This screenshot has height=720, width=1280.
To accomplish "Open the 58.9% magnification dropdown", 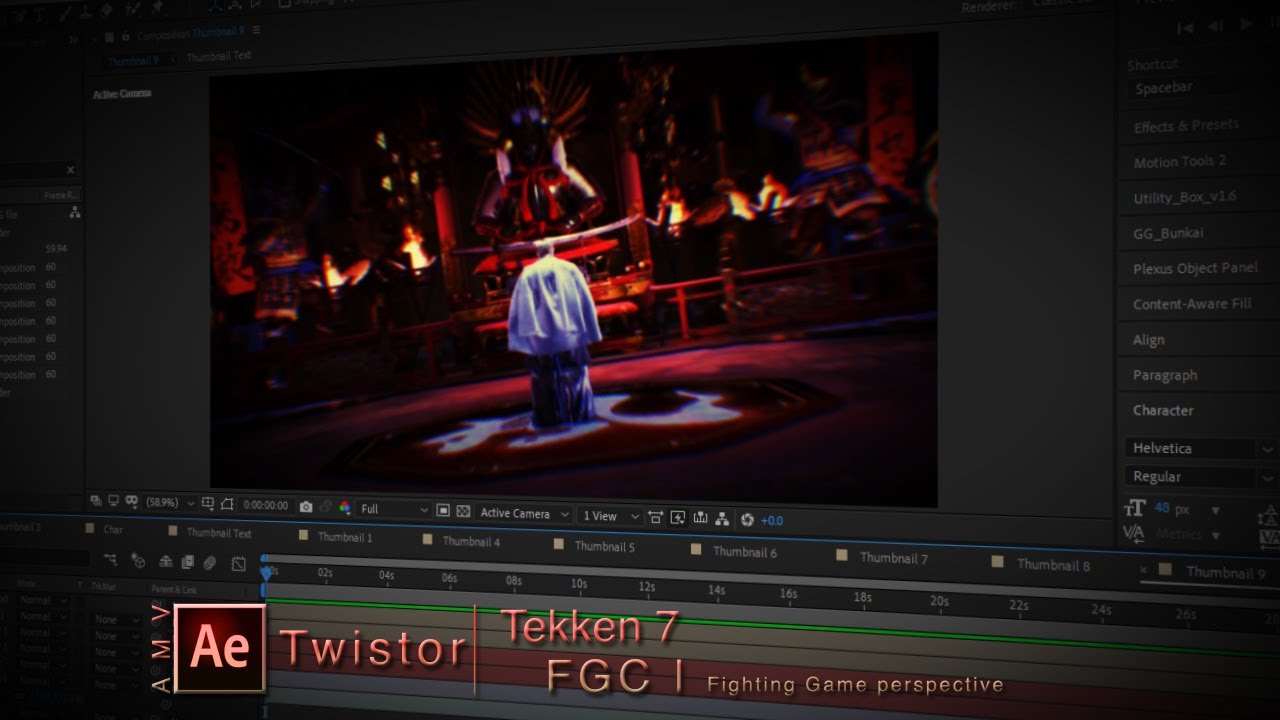I will click(171, 503).
